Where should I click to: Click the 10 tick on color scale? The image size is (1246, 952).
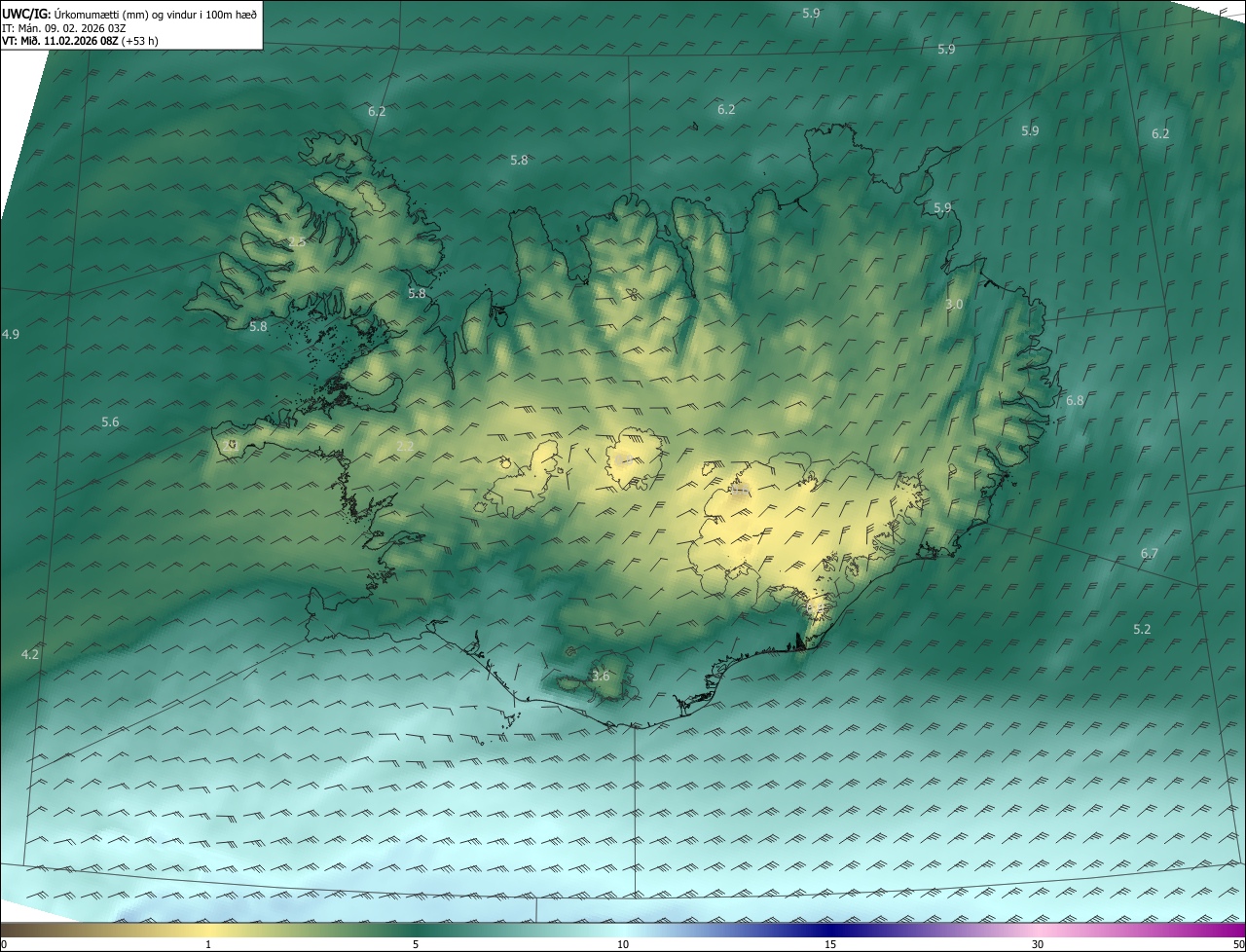[x=623, y=944]
